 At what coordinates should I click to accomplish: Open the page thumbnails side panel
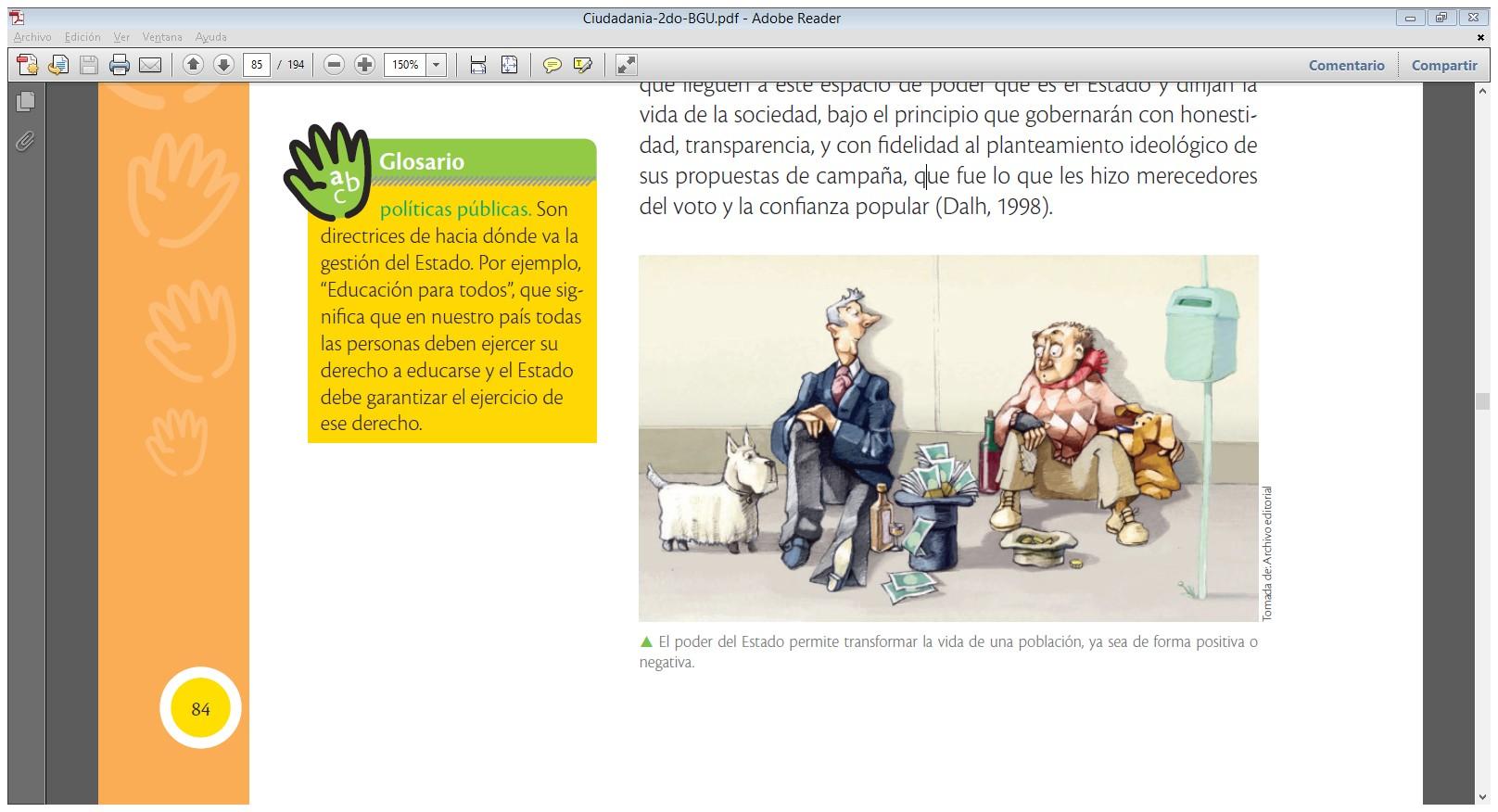[25, 101]
